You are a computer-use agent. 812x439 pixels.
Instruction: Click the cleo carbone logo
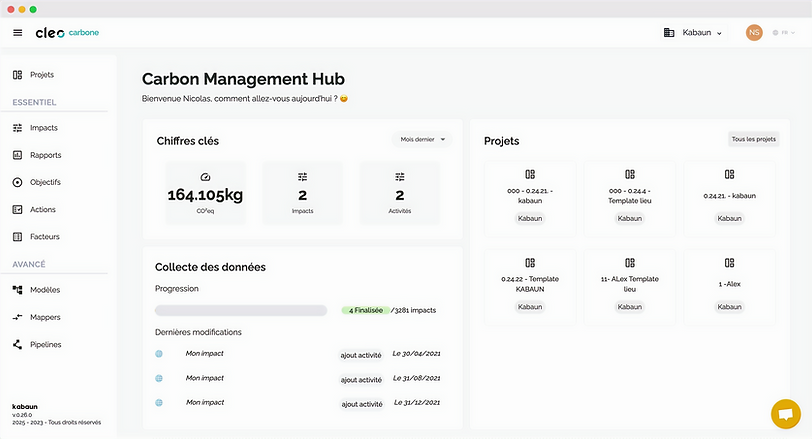click(67, 33)
